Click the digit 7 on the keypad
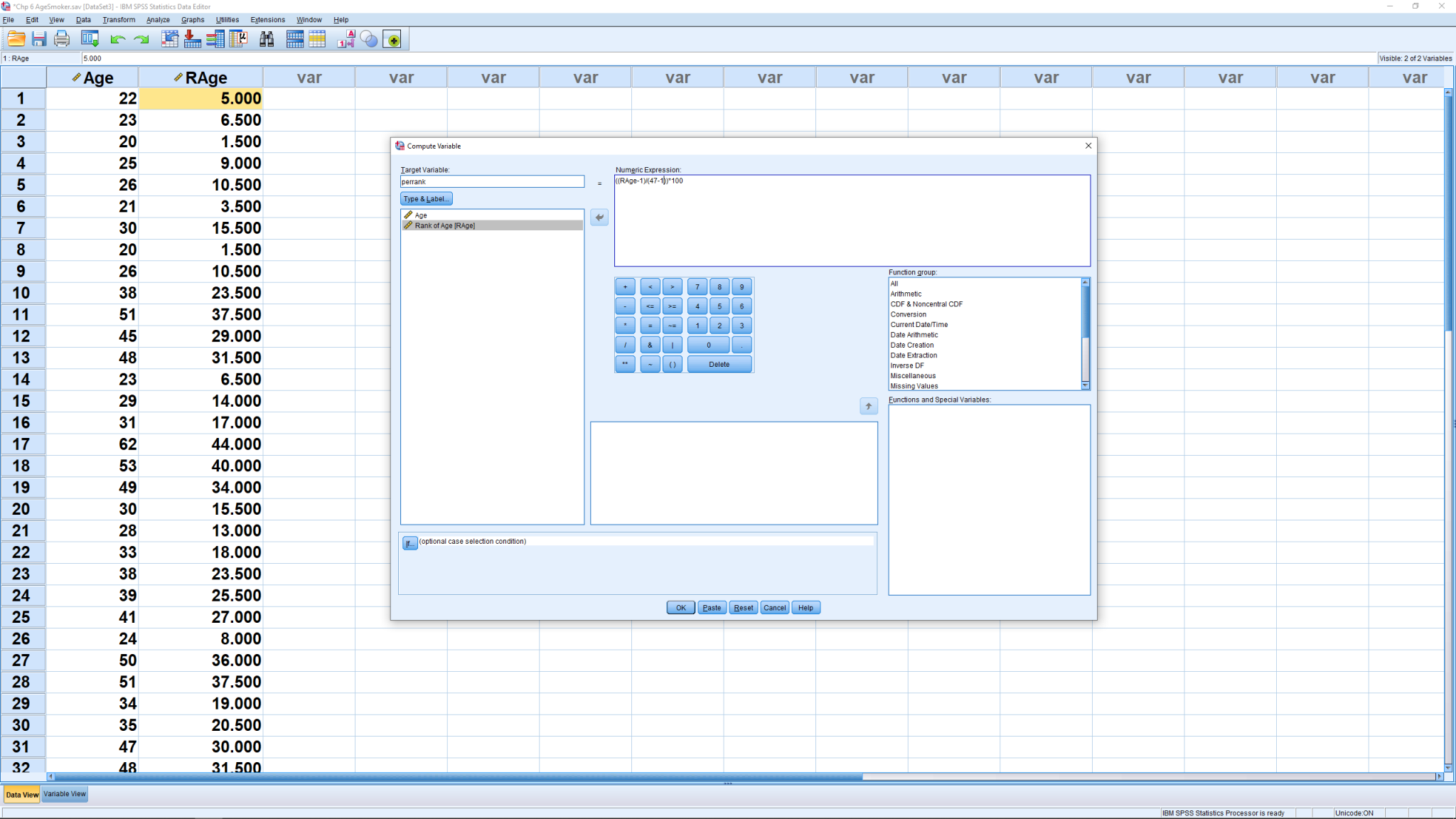This screenshot has width=1456, height=819. (x=697, y=287)
